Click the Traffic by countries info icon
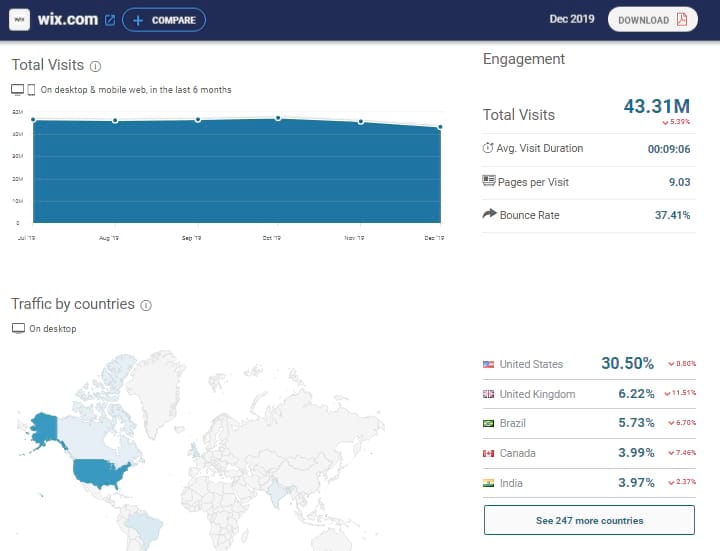The width and height of the screenshot is (720, 551). click(x=145, y=305)
